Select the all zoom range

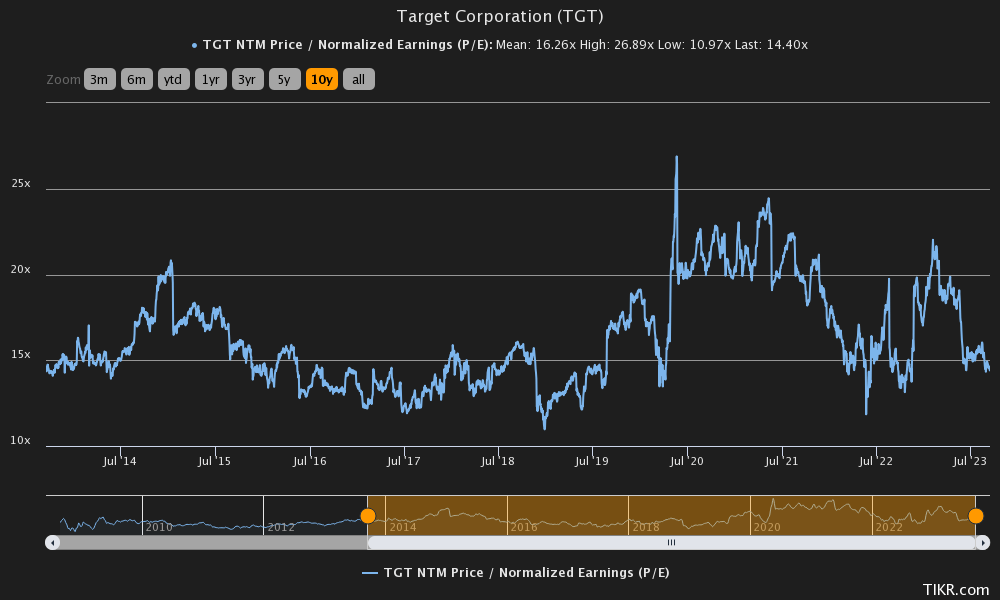[x=358, y=79]
